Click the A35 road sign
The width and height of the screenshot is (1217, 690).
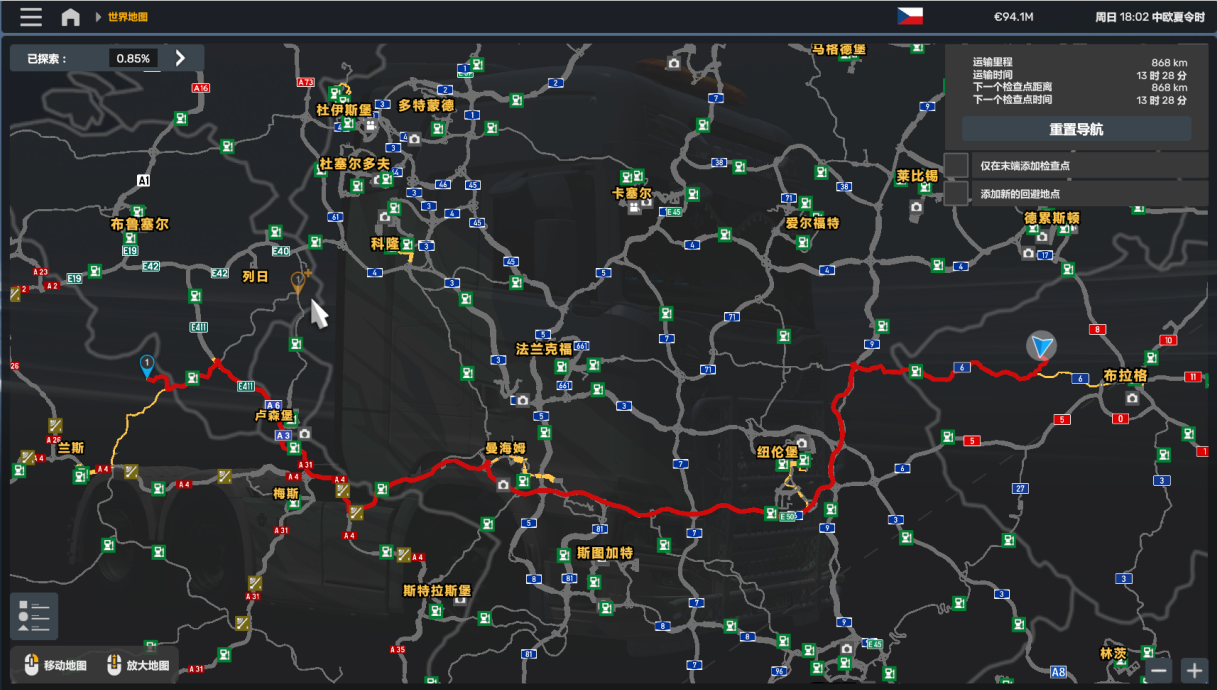click(x=398, y=649)
